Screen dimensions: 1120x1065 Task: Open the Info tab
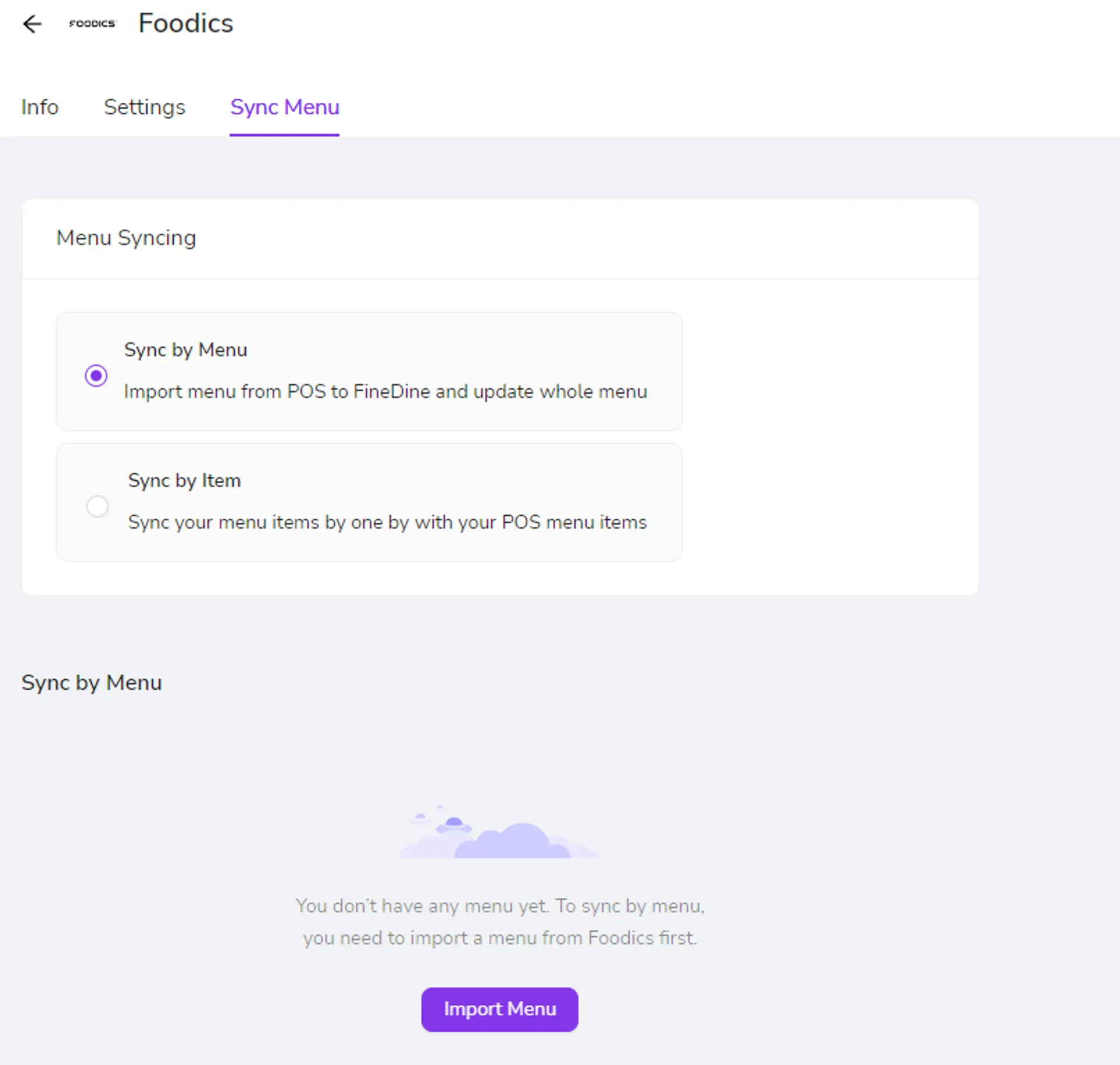click(x=40, y=107)
